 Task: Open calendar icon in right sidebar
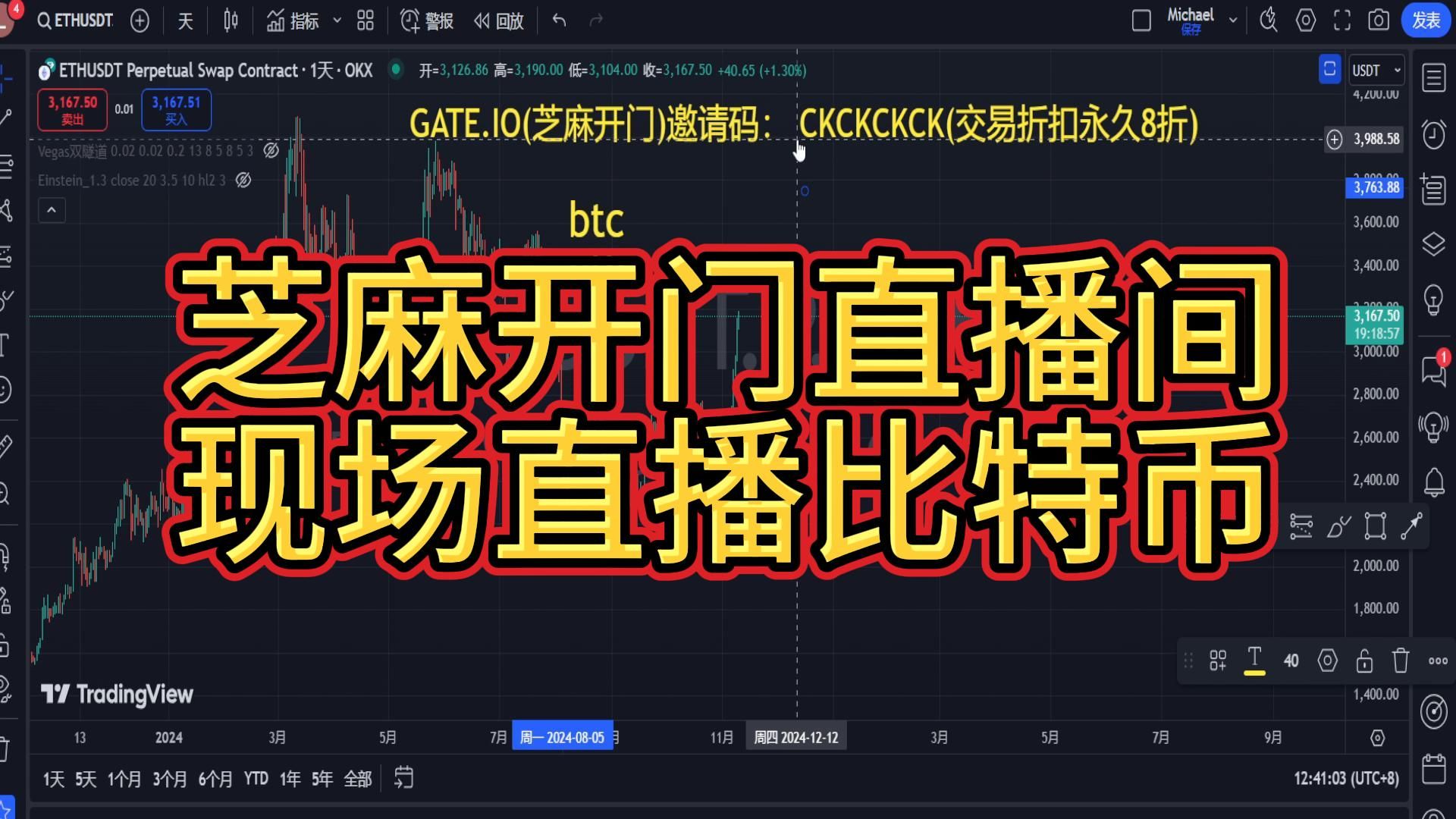coord(1433,769)
